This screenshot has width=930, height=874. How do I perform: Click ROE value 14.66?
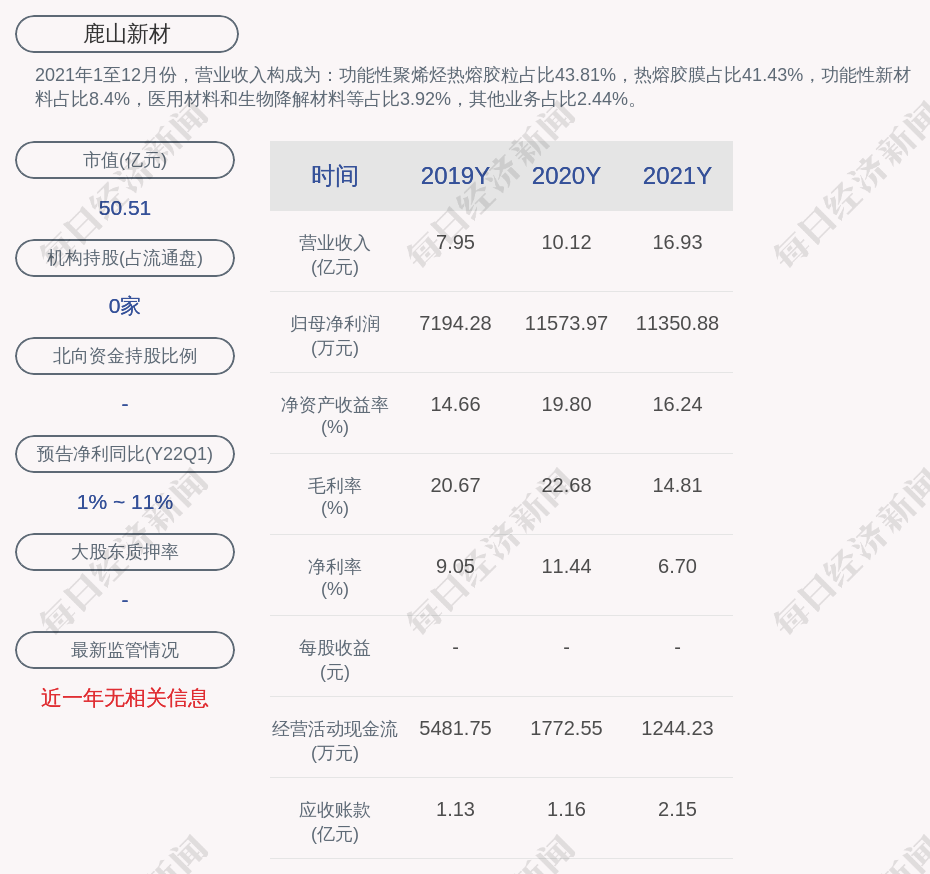click(455, 404)
